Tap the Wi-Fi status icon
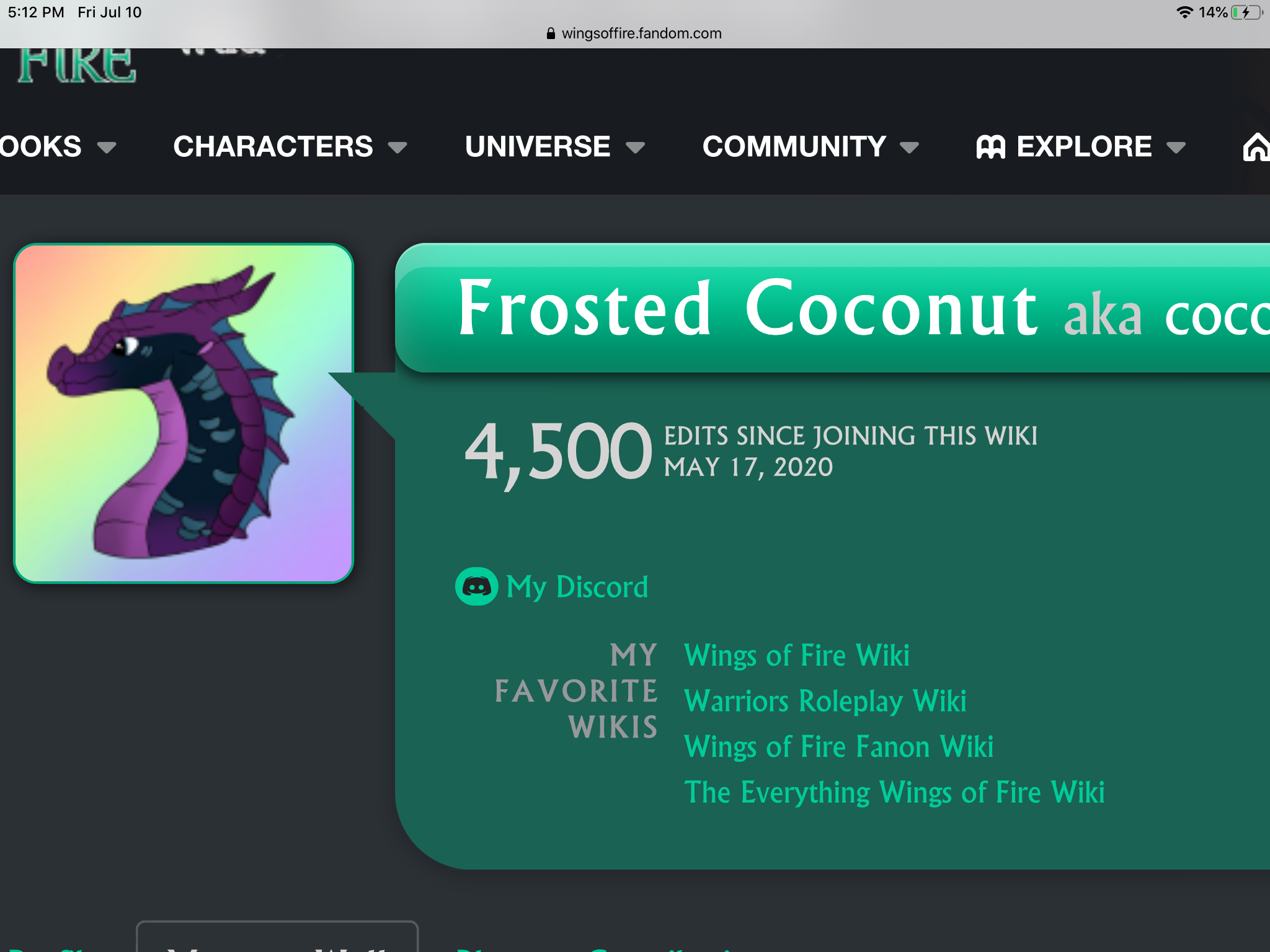Screen dimensions: 1270x952 coord(1184,12)
